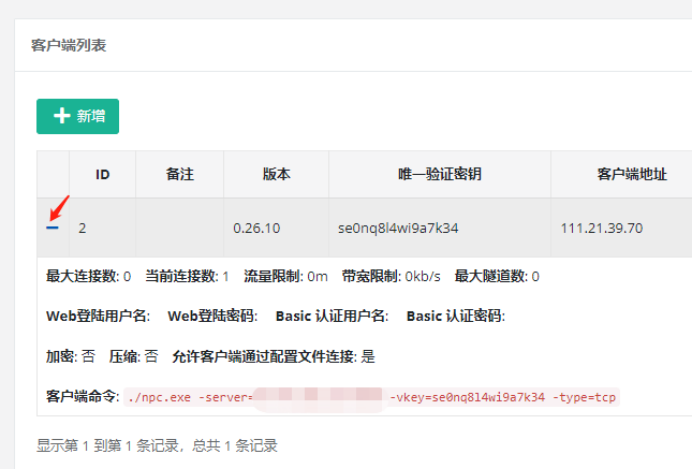Viewport: 692px width, 469px height.
Task: Click client address 111.21.39.70
Action: [x=602, y=228]
